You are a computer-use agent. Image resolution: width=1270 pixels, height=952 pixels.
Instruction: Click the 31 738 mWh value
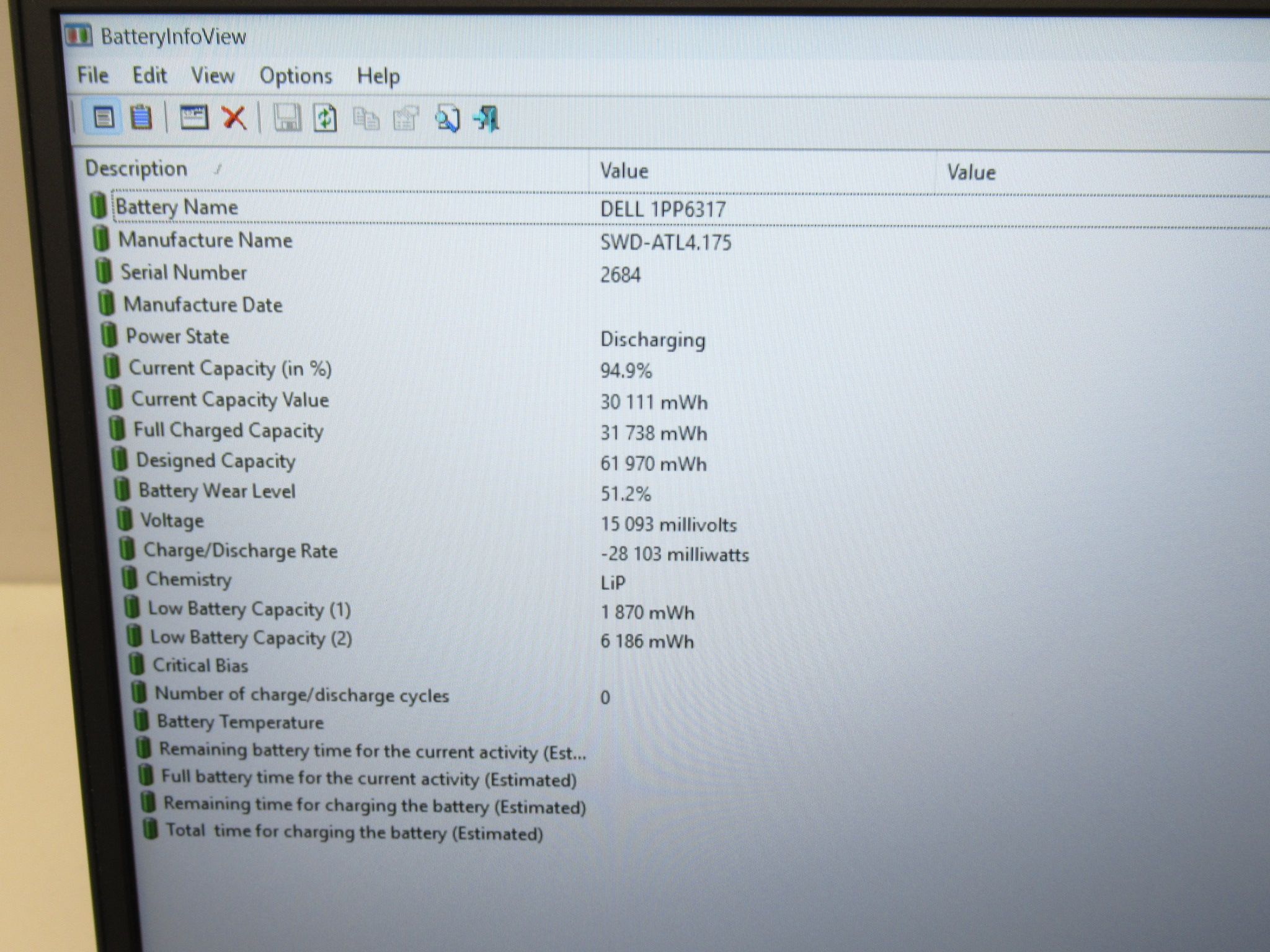(x=654, y=433)
